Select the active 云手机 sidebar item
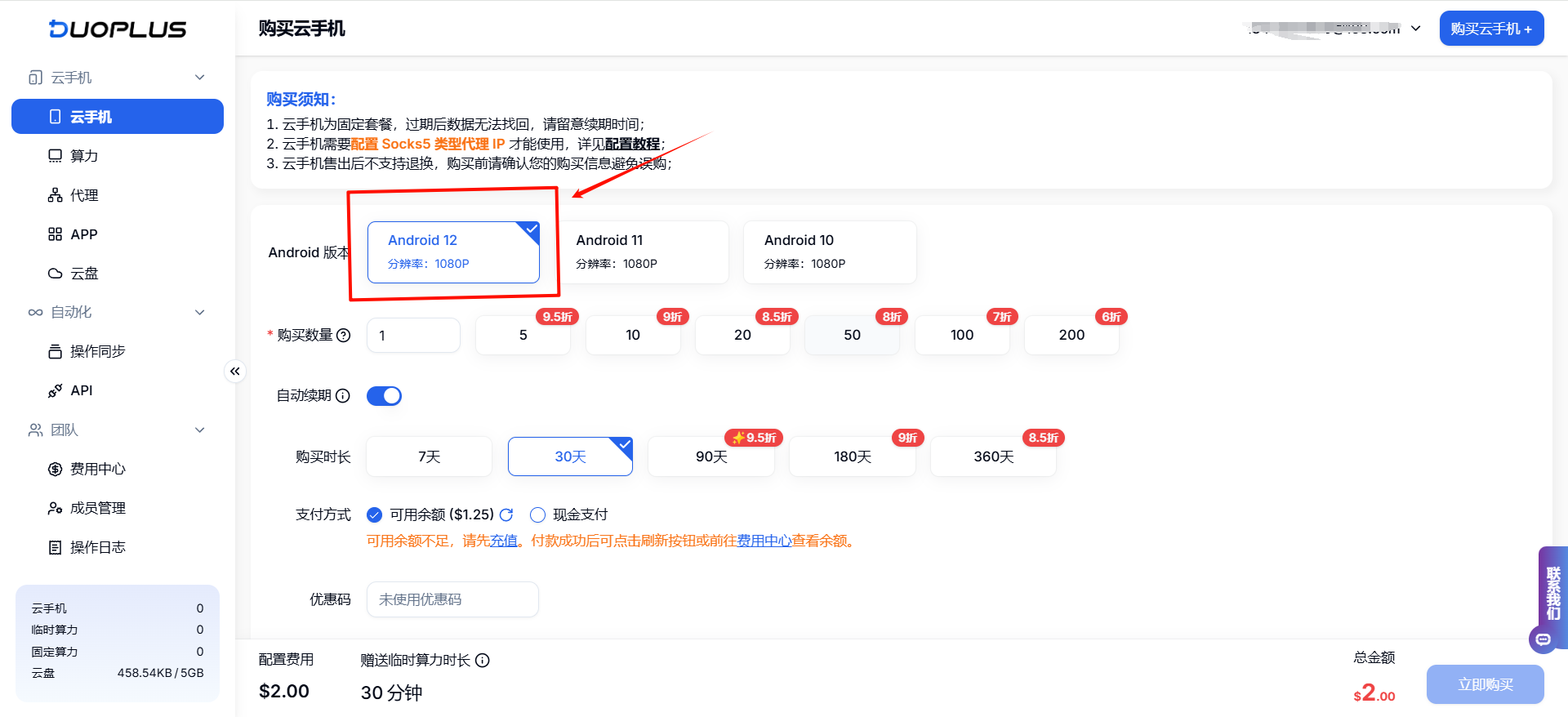The width and height of the screenshot is (1568, 717). tap(118, 117)
